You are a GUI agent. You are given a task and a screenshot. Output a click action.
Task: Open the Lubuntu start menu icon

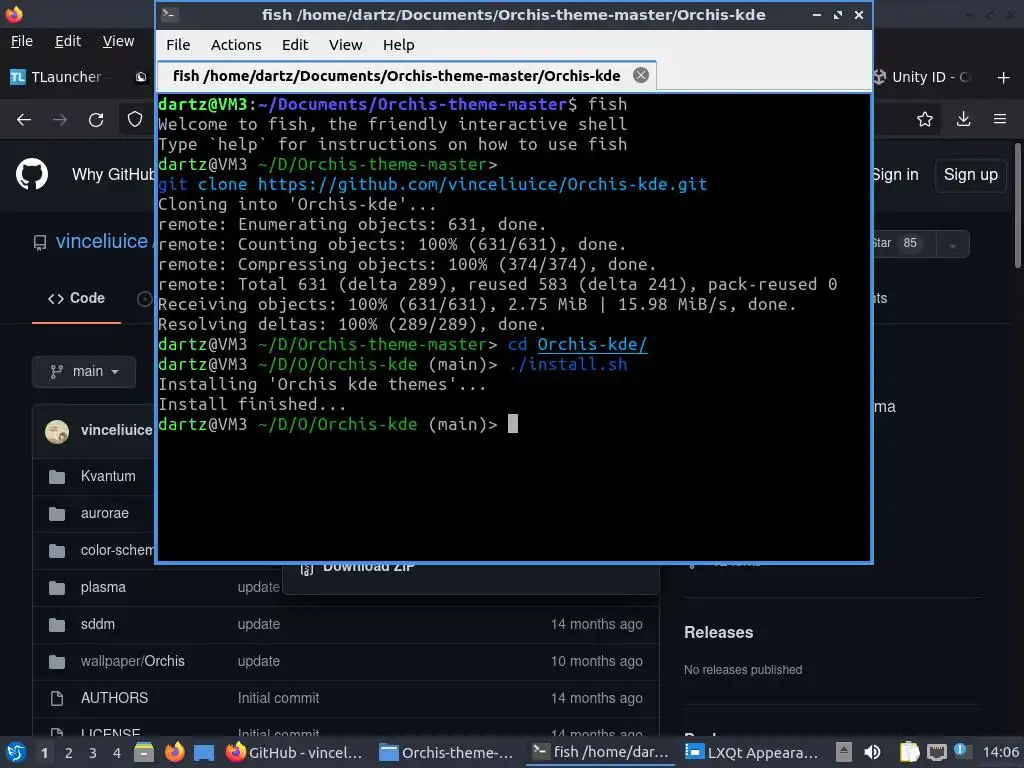point(16,752)
